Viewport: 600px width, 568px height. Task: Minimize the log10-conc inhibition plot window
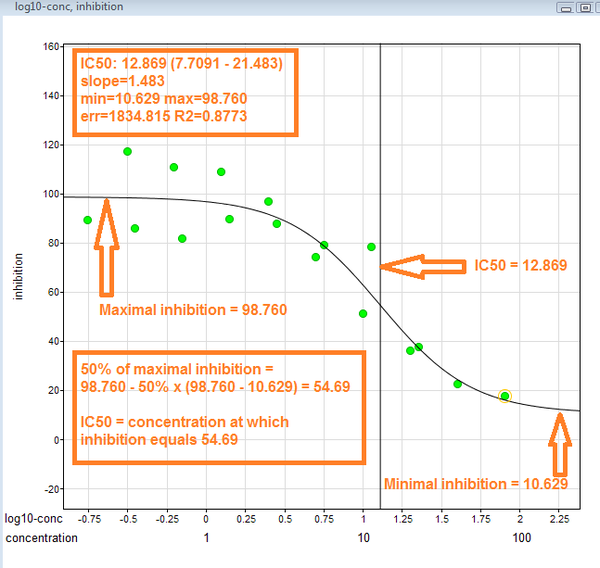click(x=566, y=8)
